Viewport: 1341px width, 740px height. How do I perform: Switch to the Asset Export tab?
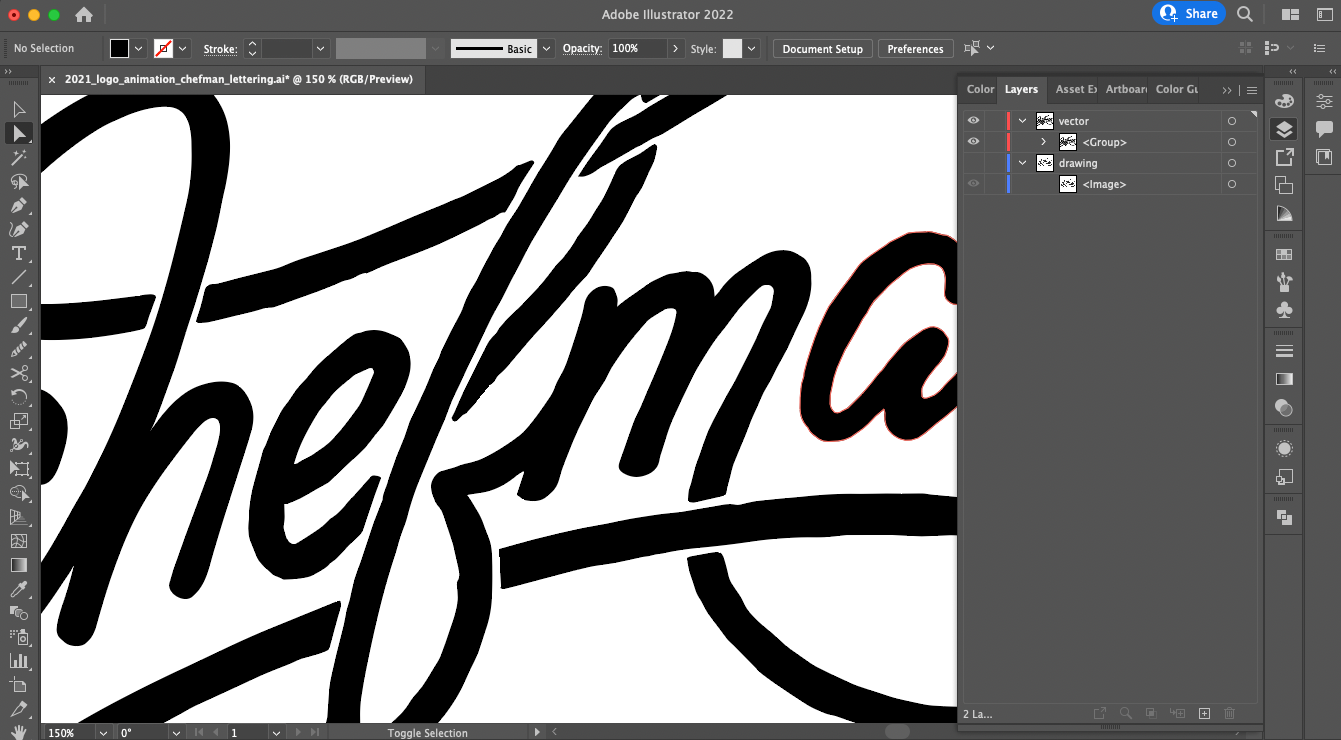tap(1076, 89)
